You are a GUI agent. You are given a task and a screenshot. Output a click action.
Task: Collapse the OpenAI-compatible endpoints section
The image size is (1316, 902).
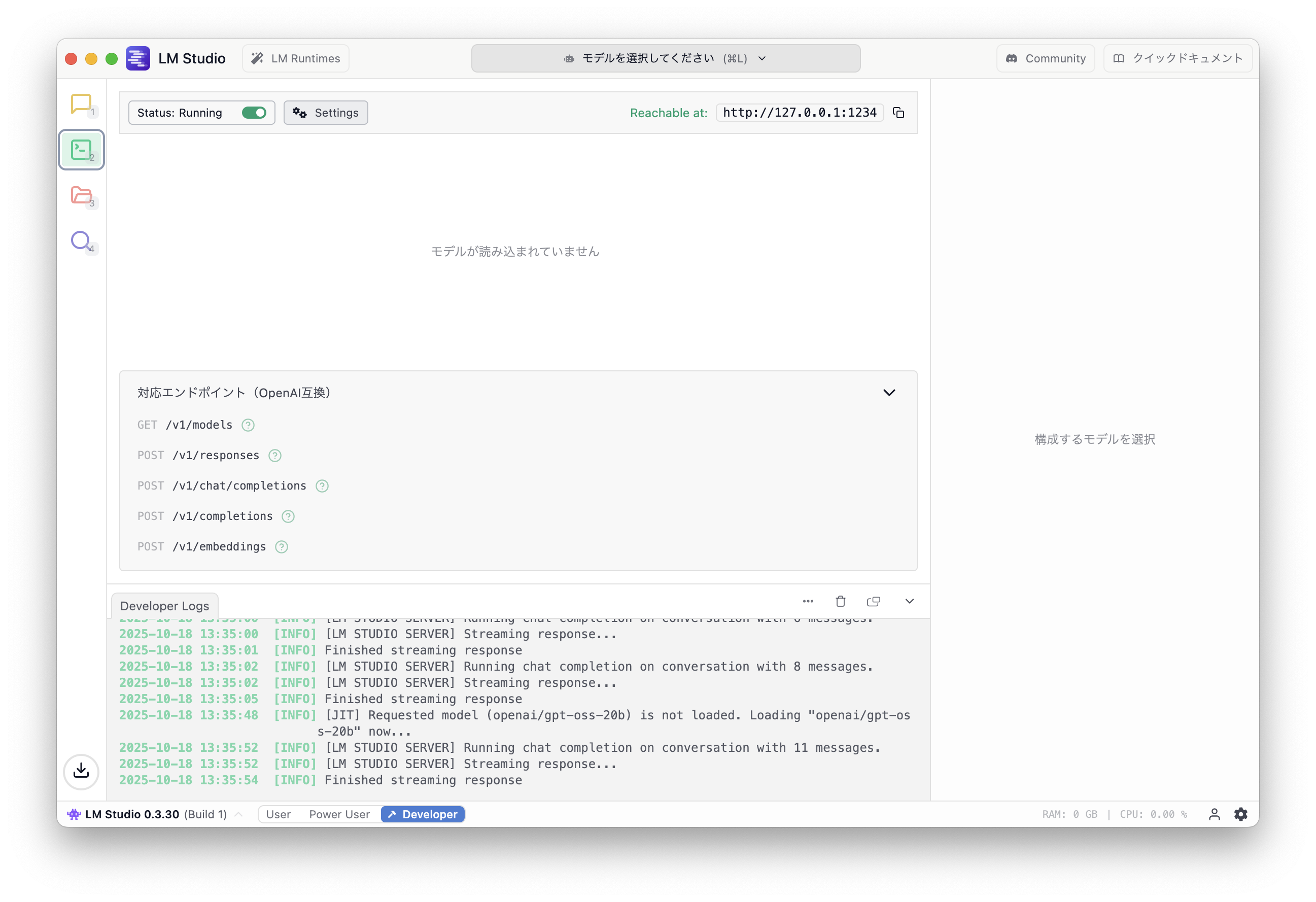click(x=889, y=392)
